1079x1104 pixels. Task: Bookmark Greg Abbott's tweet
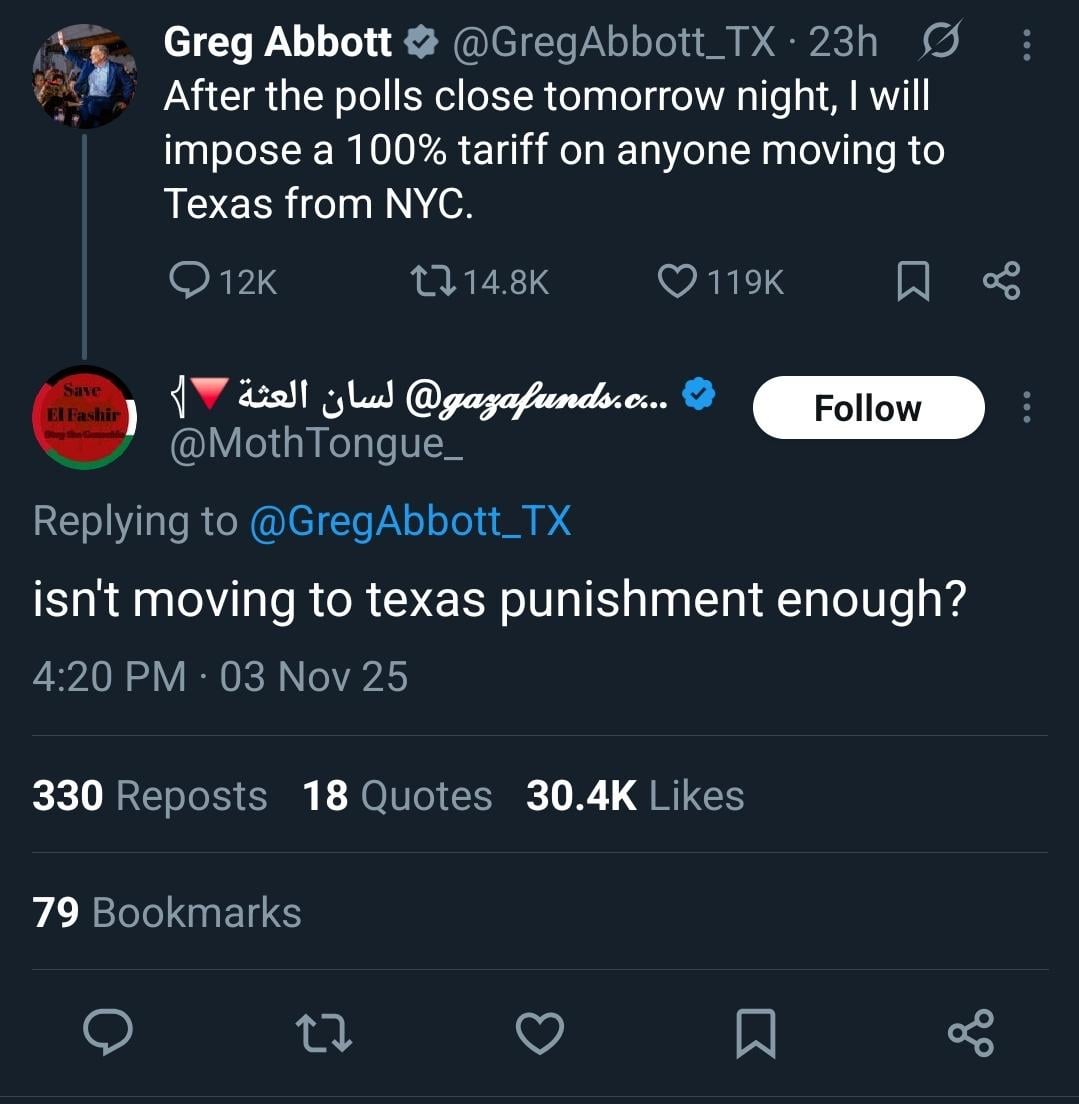pyautogui.click(x=912, y=281)
